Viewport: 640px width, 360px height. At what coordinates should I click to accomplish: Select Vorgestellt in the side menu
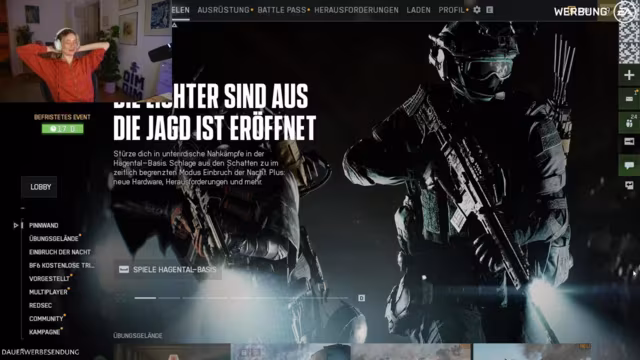click(49, 278)
